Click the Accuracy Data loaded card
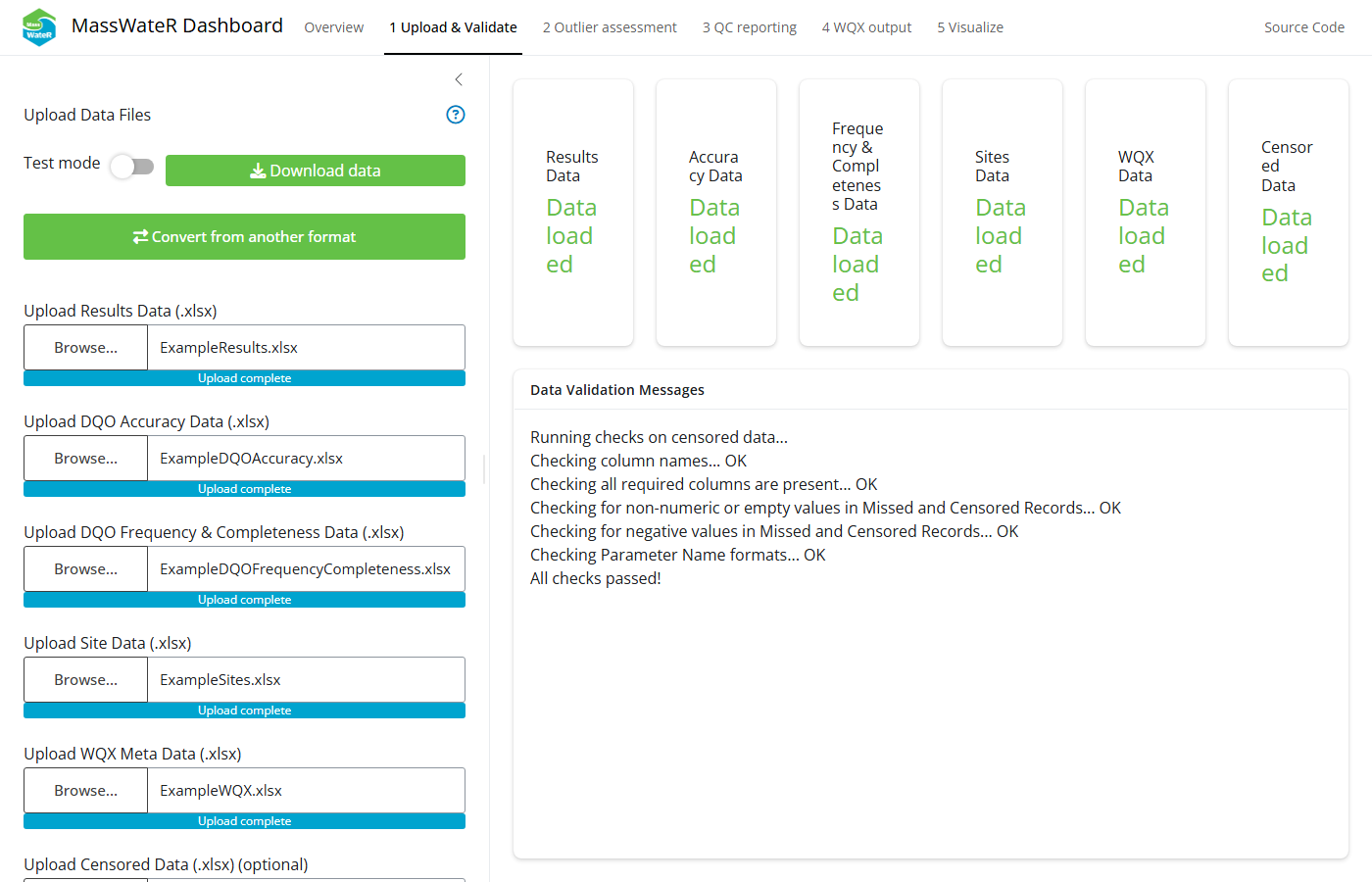 point(716,213)
